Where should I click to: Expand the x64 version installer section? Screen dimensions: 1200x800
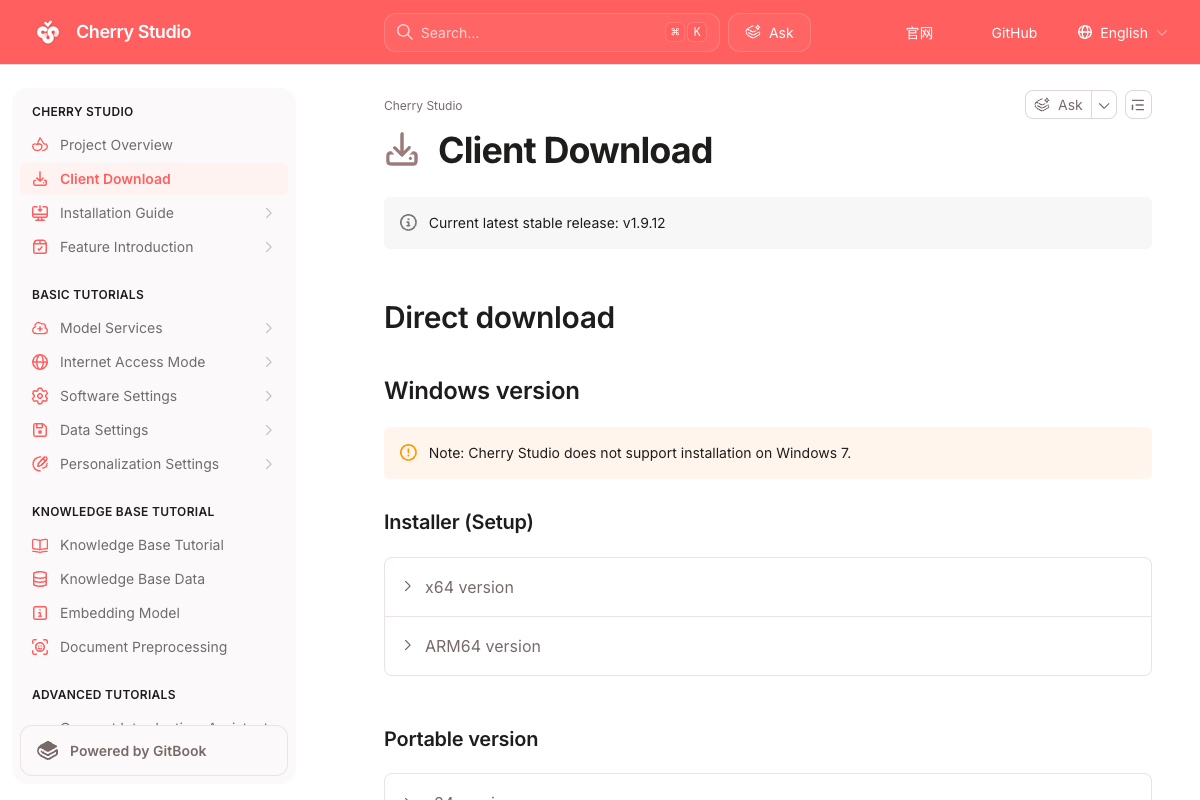coord(768,587)
